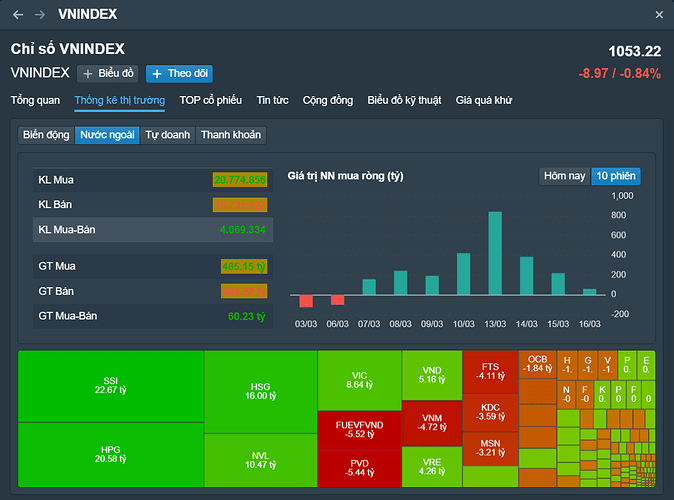Add chart via the Biểu đồ button

(x=107, y=74)
